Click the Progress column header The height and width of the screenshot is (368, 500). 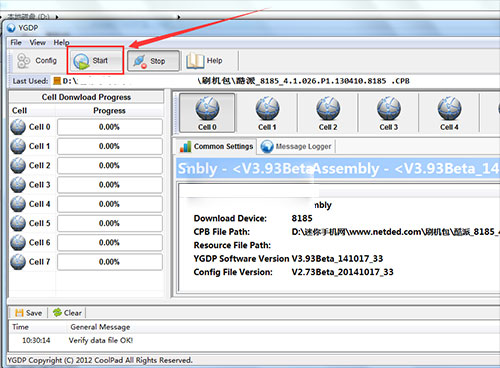[x=109, y=111]
